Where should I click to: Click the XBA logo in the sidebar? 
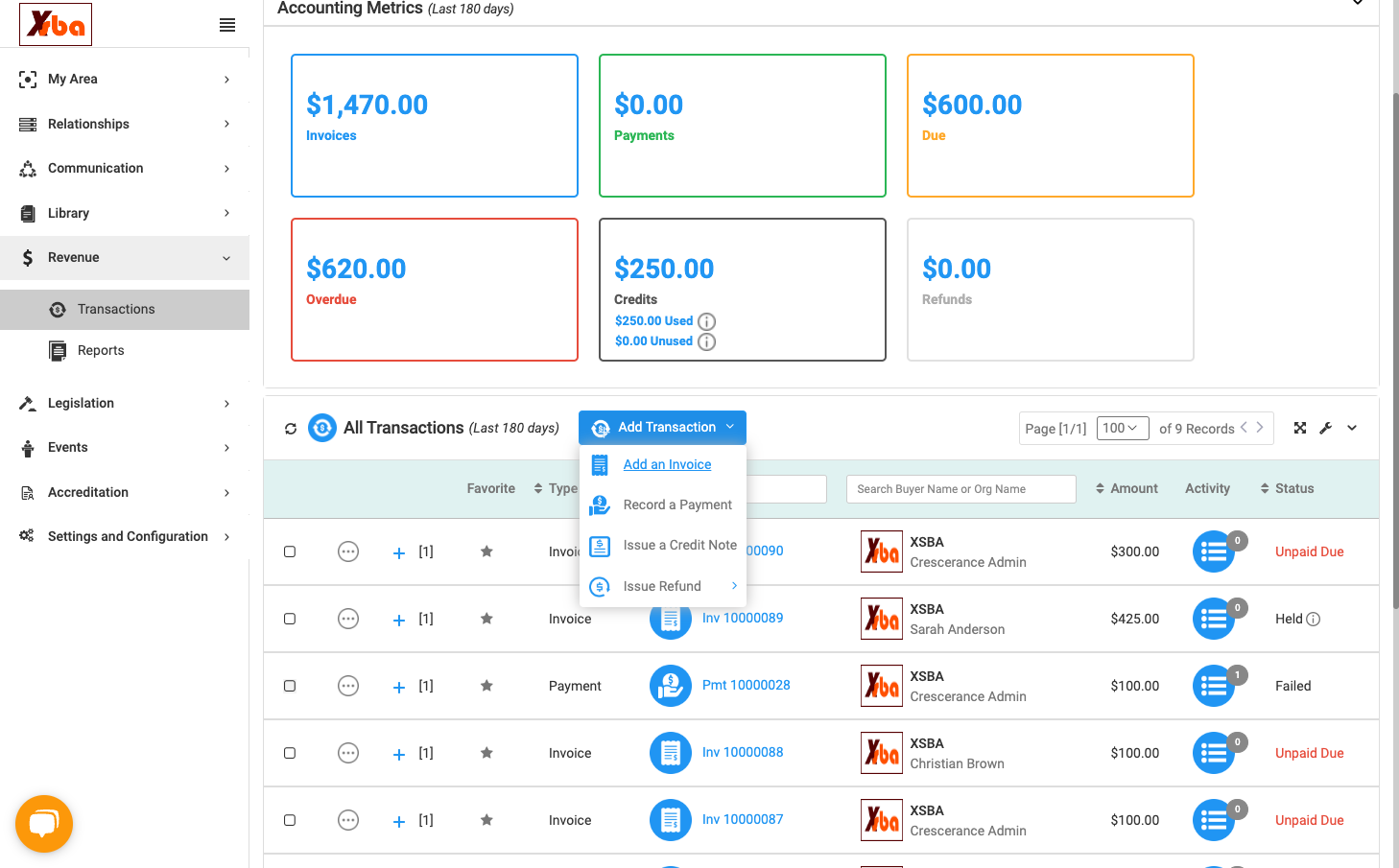(56, 24)
